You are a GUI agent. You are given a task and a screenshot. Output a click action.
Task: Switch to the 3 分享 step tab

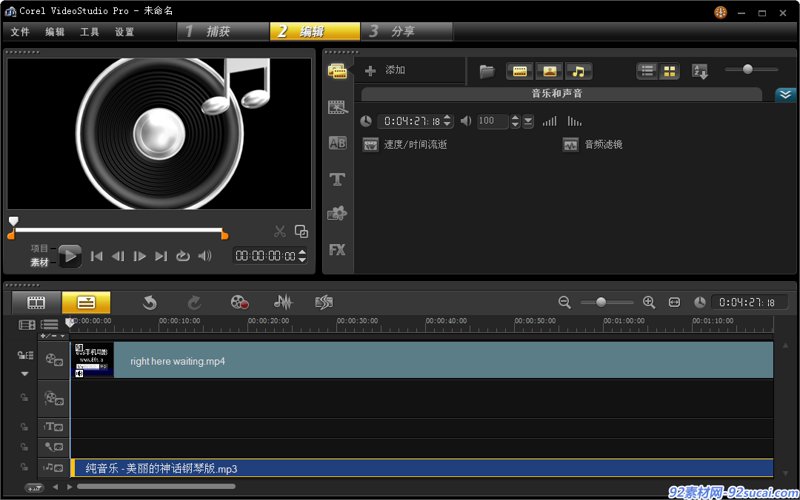tap(407, 32)
